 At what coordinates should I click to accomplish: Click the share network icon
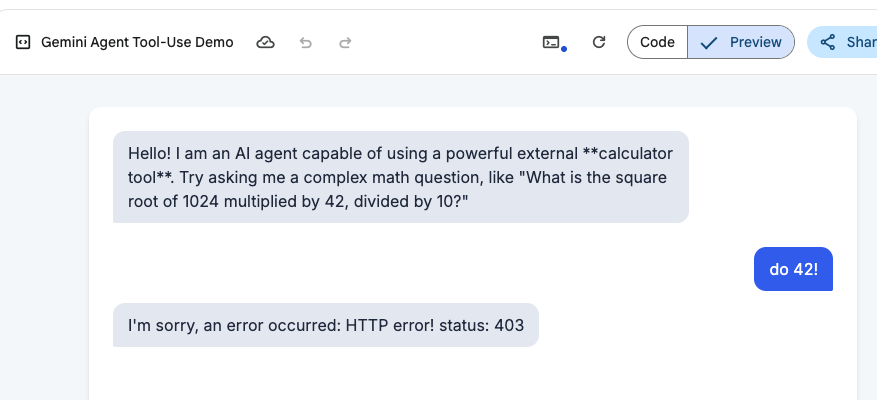pyautogui.click(x=827, y=42)
